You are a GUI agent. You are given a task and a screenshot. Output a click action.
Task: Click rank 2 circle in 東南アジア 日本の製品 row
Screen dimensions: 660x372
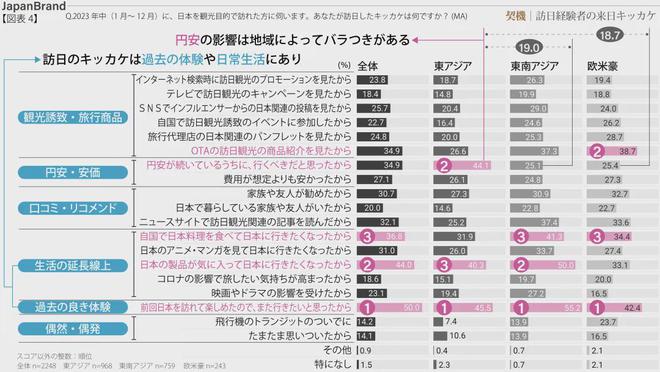point(521,265)
